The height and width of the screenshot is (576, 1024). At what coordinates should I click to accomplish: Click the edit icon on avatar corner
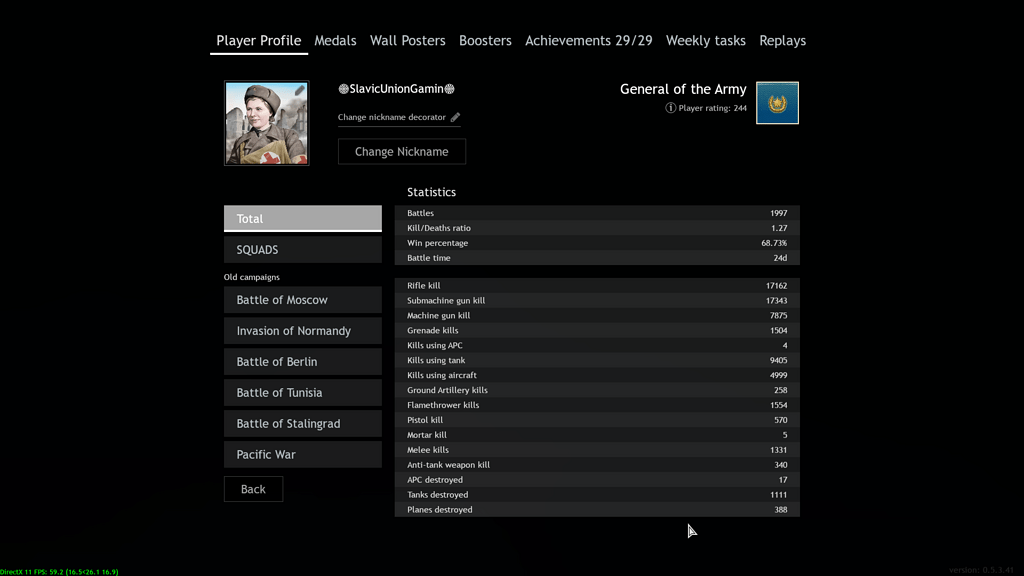point(299,91)
